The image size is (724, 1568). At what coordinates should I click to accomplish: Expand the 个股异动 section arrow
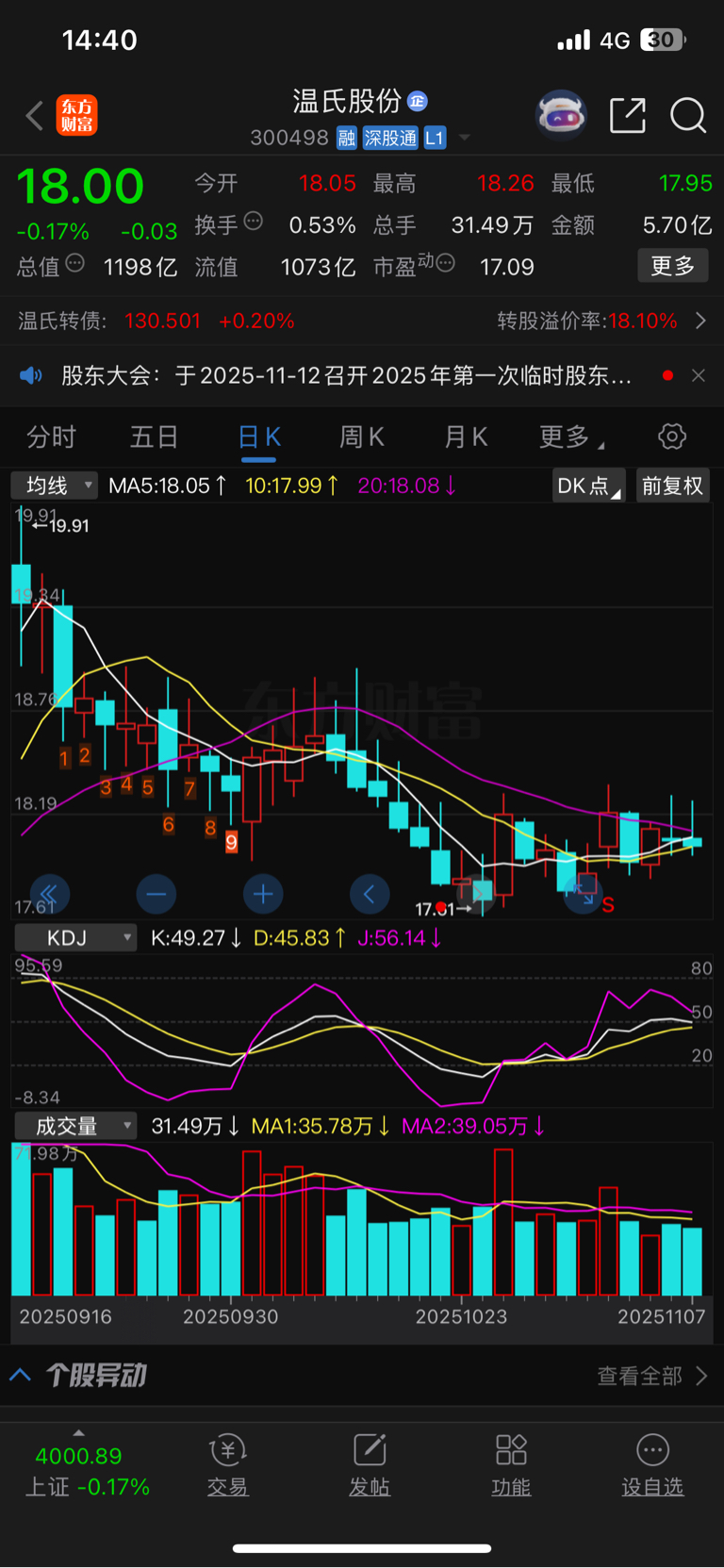pos(20,1375)
